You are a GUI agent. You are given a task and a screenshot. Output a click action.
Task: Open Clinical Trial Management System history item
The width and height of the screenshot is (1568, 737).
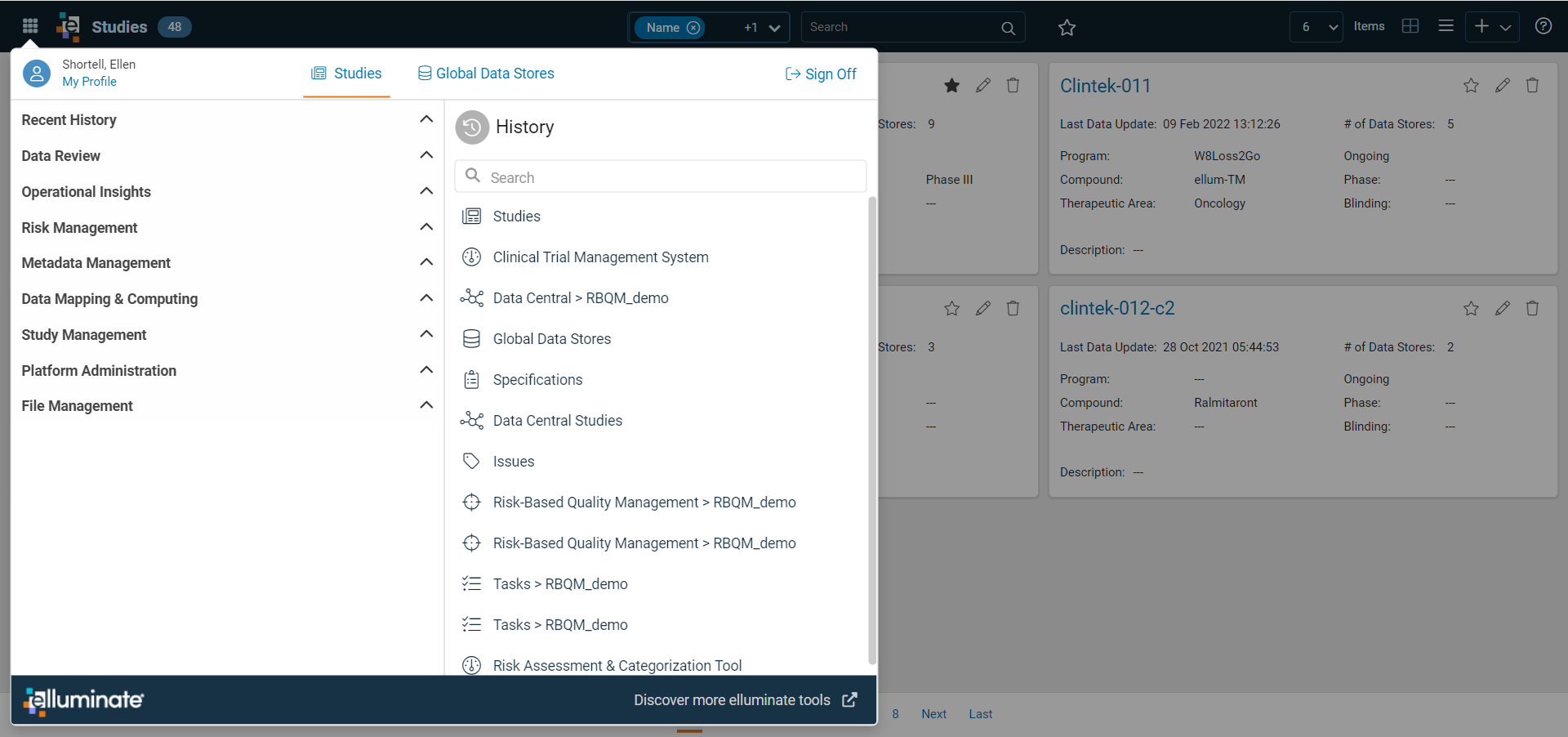[600, 257]
